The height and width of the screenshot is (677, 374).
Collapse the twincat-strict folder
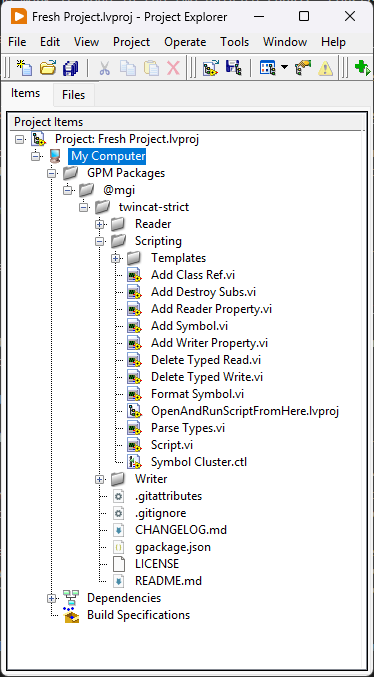coord(84,207)
